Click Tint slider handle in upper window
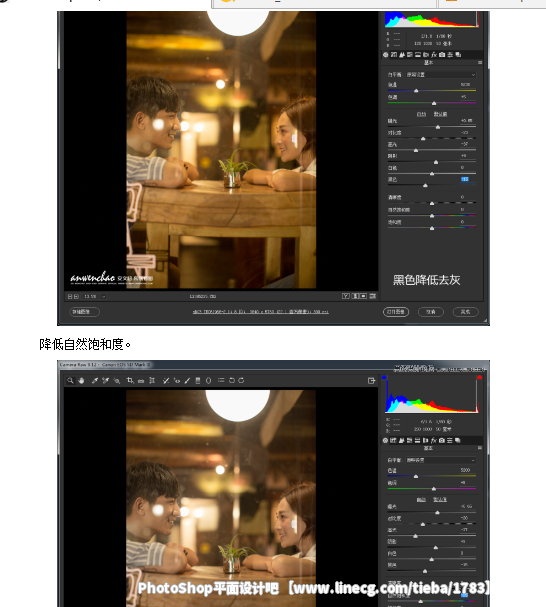546x607 pixels. tap(434, 103)
